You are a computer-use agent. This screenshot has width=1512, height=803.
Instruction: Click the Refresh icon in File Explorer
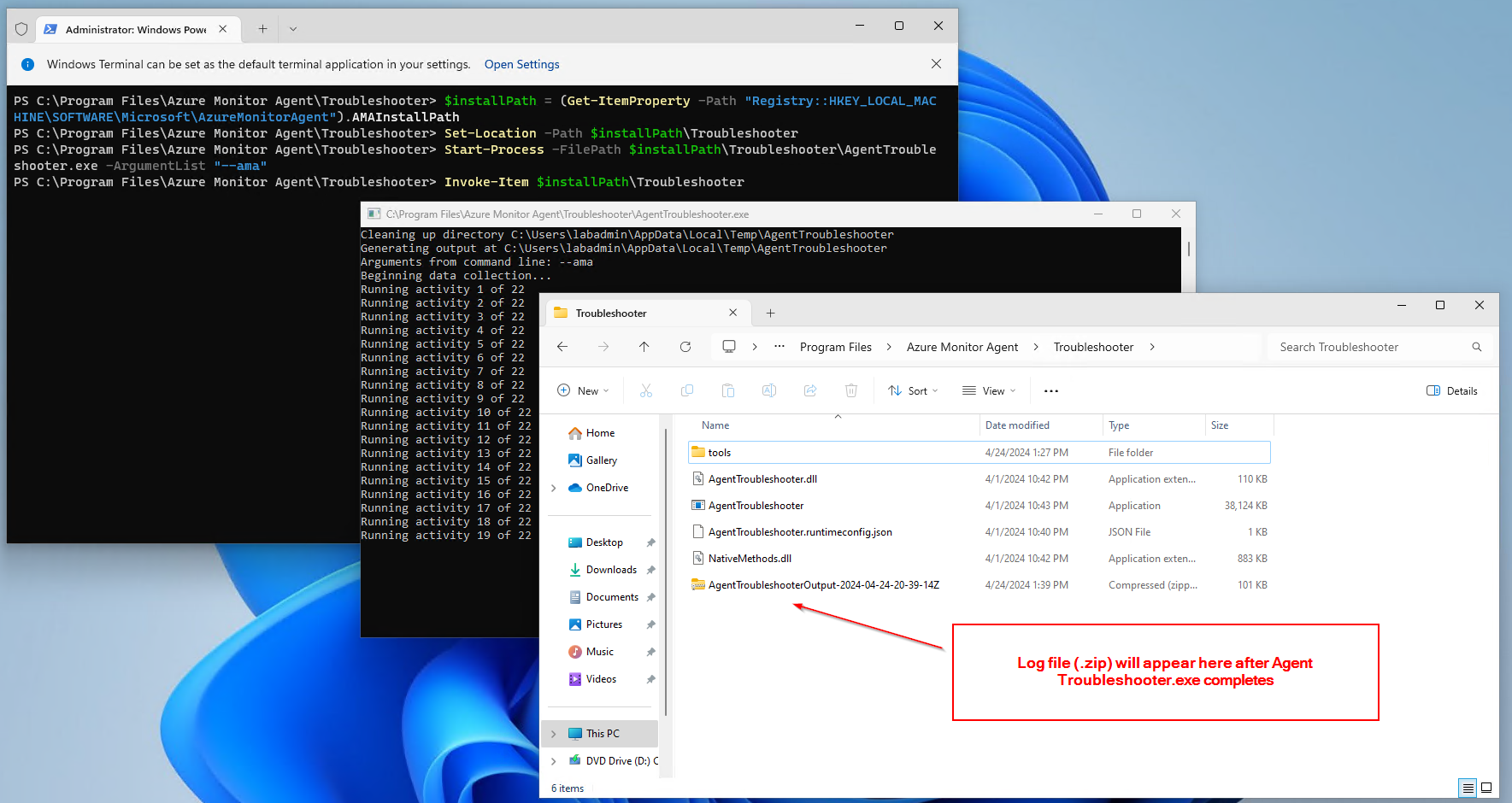(x=685, y=347)
